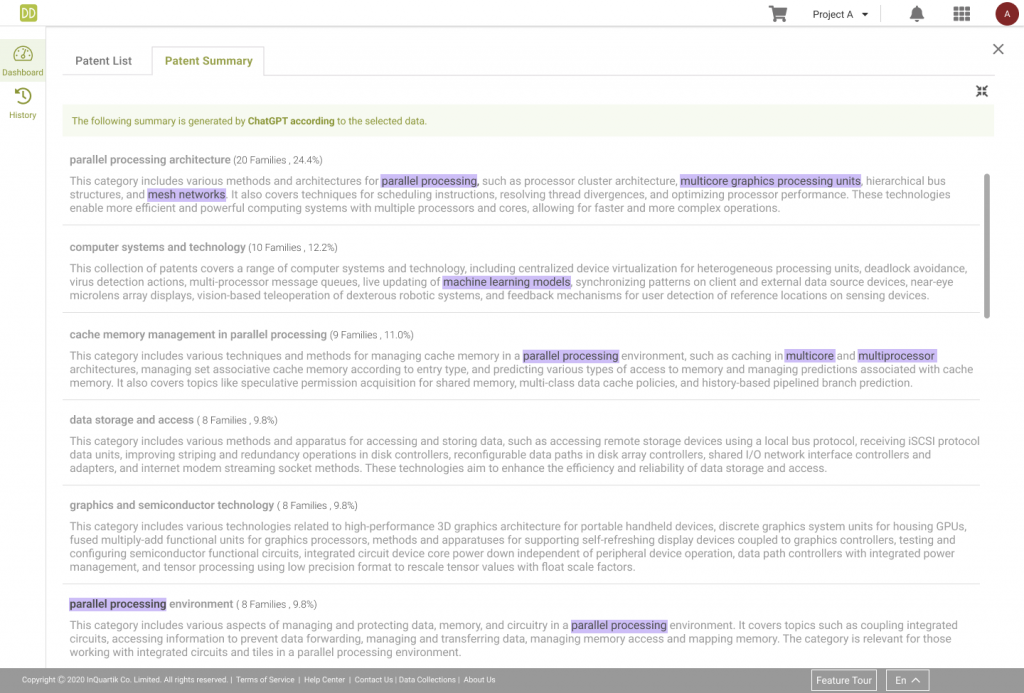Select parallel processing environment heading
The width and height of the screenshot is (1024, 693).
tap(151, 604)
